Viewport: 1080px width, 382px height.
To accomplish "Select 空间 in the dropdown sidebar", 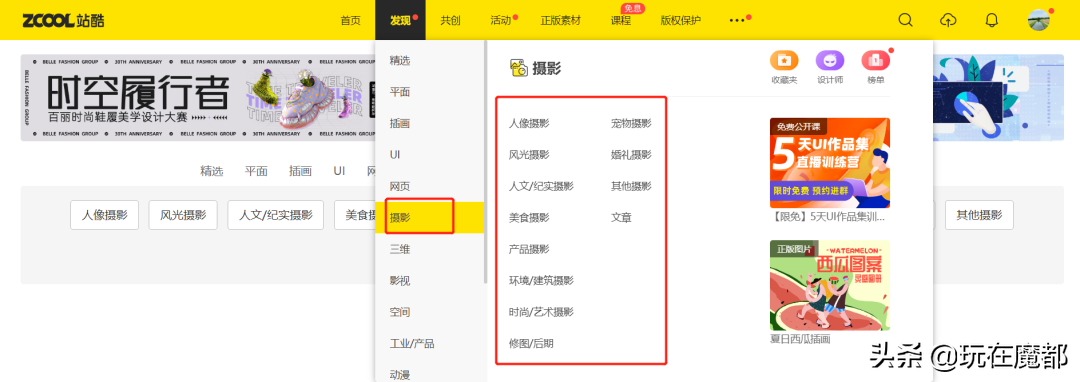I will coord(399,312).
